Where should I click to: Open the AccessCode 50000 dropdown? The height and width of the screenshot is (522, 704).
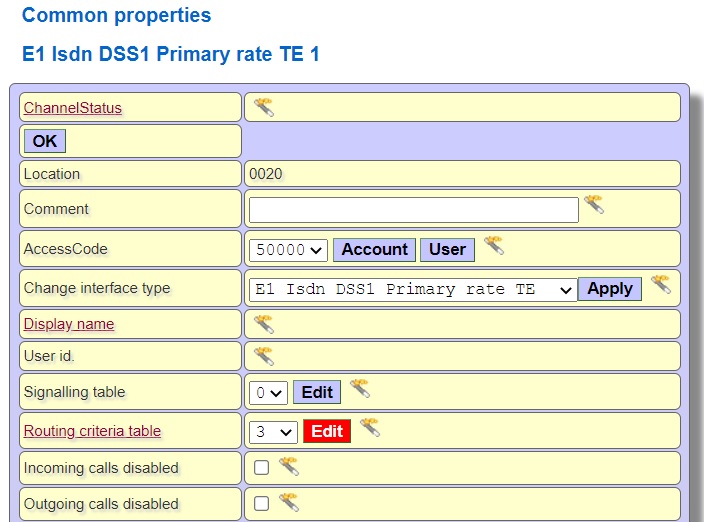pos(288,250)
